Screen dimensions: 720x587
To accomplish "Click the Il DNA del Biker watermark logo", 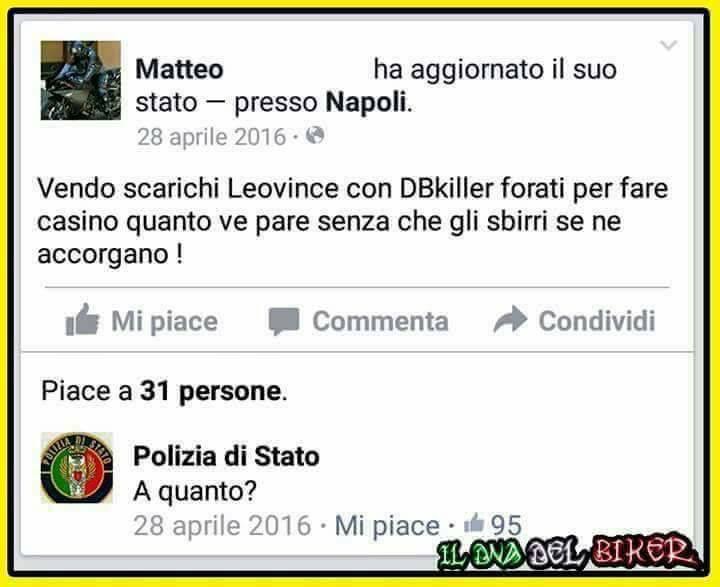I will 568,553.
